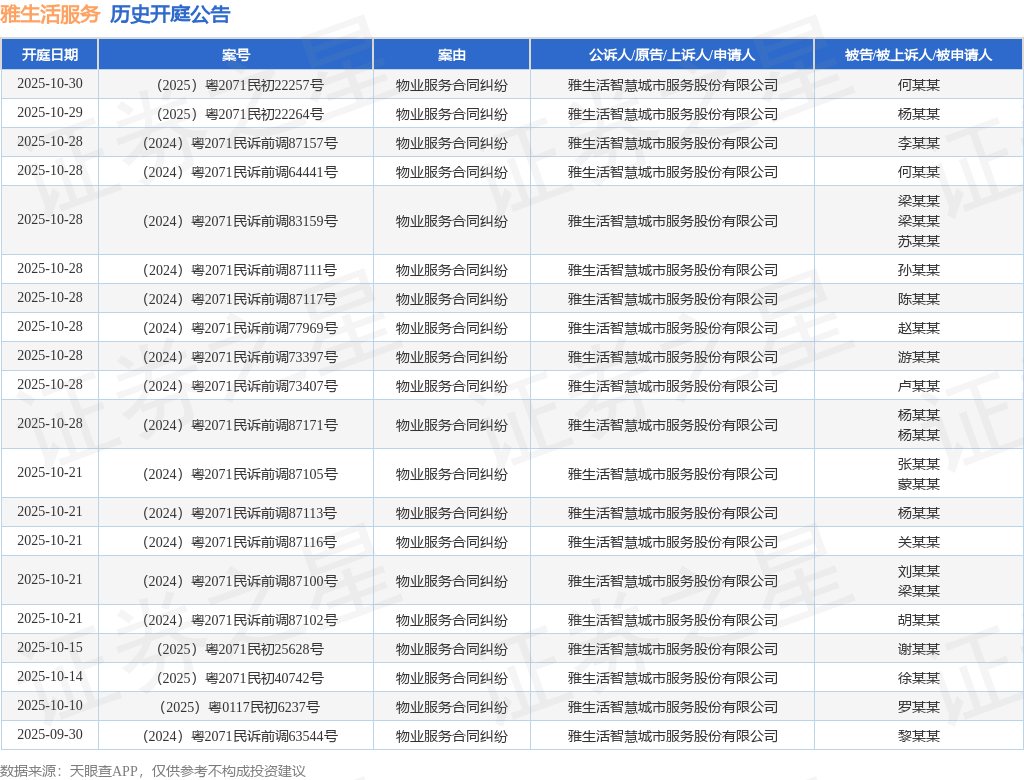Click defendant 陈某某

coord(918,299)
